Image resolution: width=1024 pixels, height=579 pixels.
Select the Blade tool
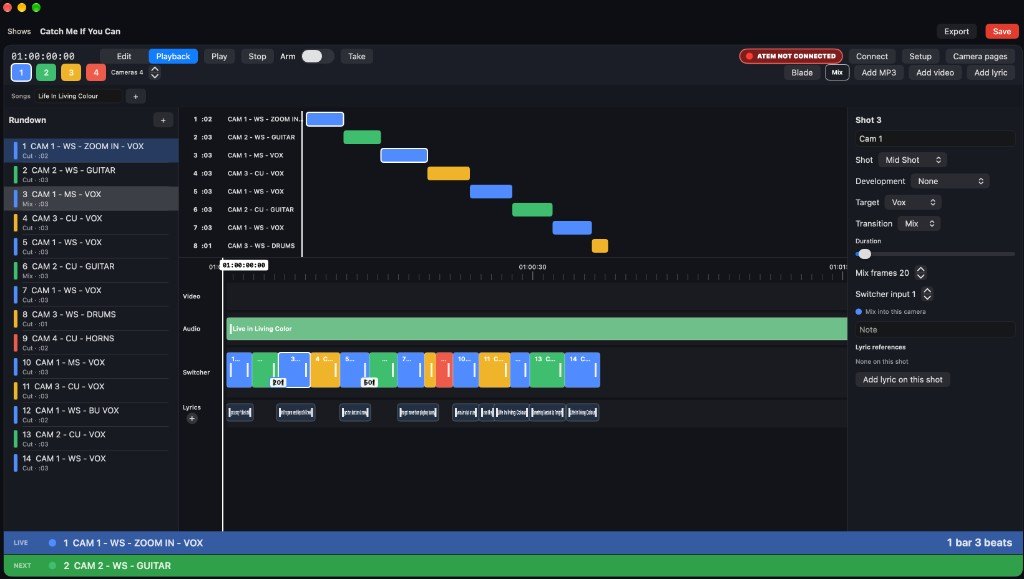(802, 72)
